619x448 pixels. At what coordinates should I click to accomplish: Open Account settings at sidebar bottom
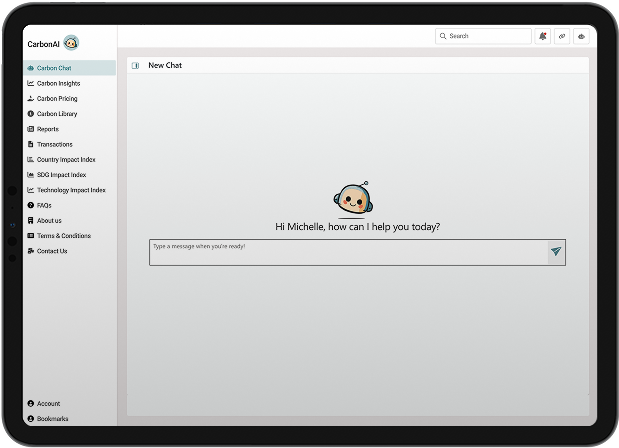point(48,404)
